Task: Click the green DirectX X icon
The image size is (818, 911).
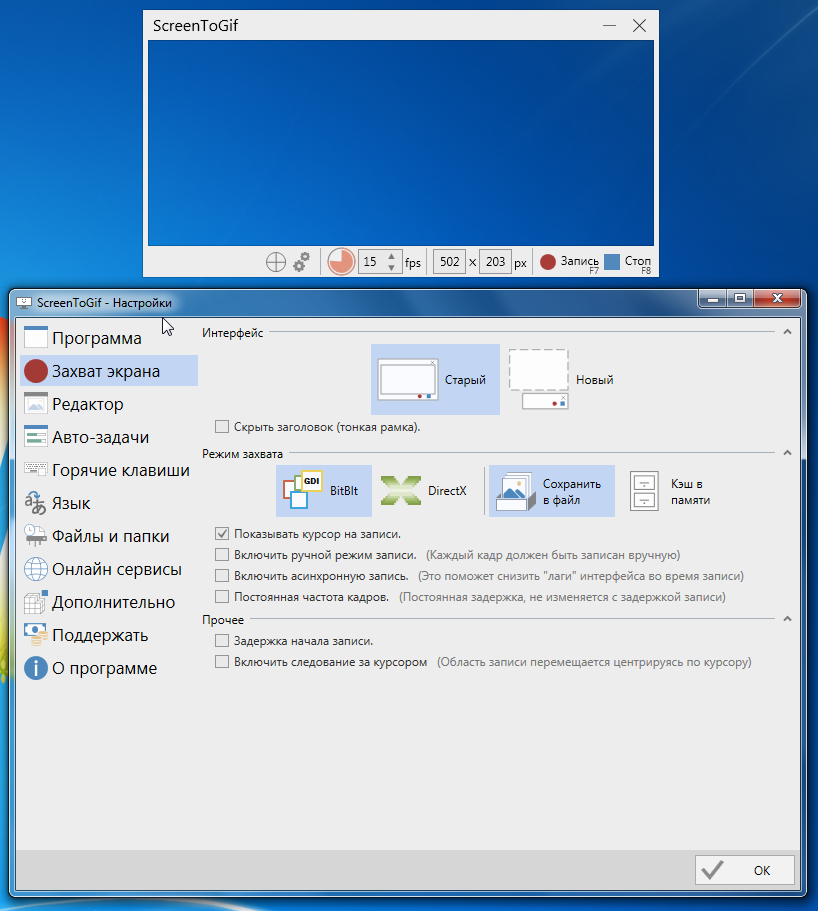Action: [x=401, y=490]
